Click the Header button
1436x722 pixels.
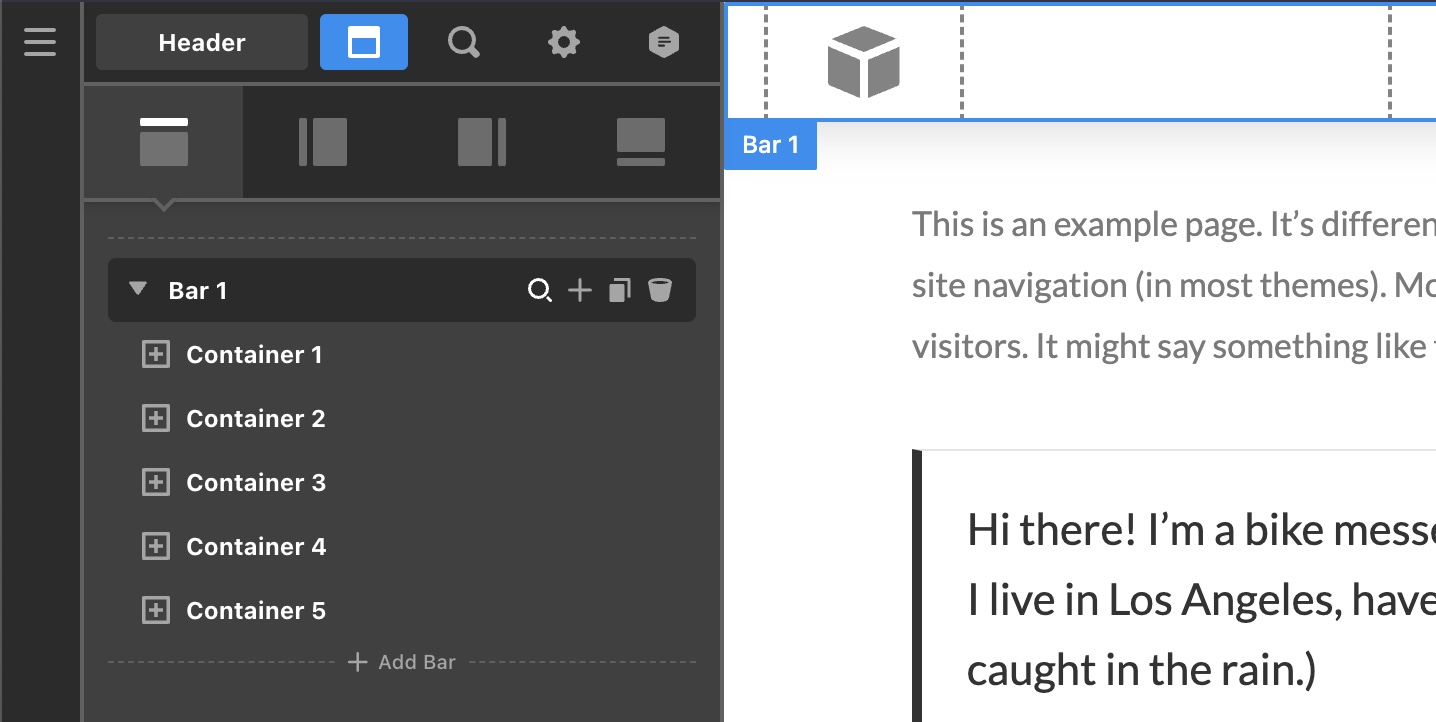(x=202, y=42)
